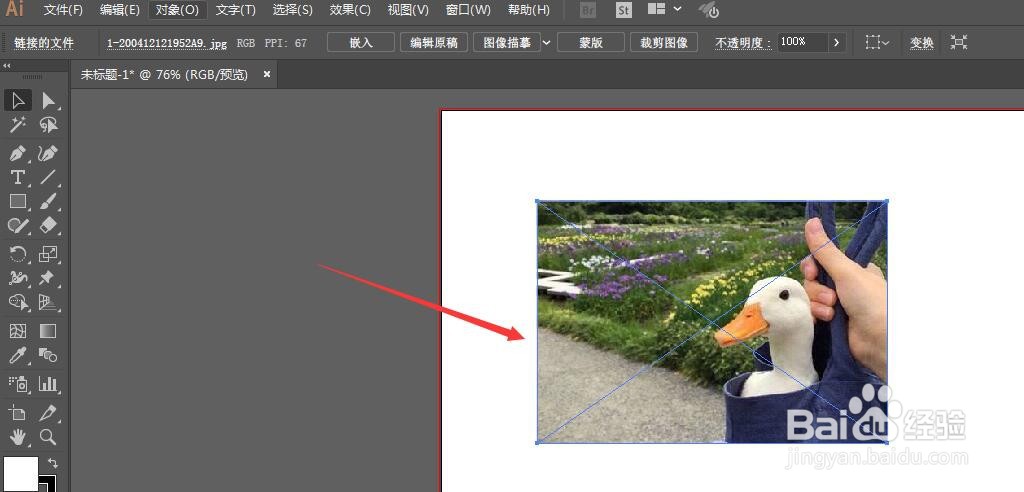Select the Puppet Warp pin tool
Screen dimensions: 1024x492
tap(48, 278)
